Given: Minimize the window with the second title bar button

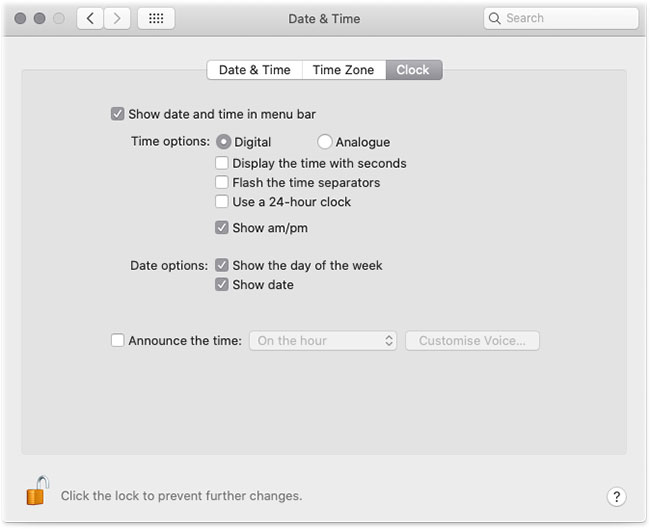Looking at the screenshot, I should 39,19.
